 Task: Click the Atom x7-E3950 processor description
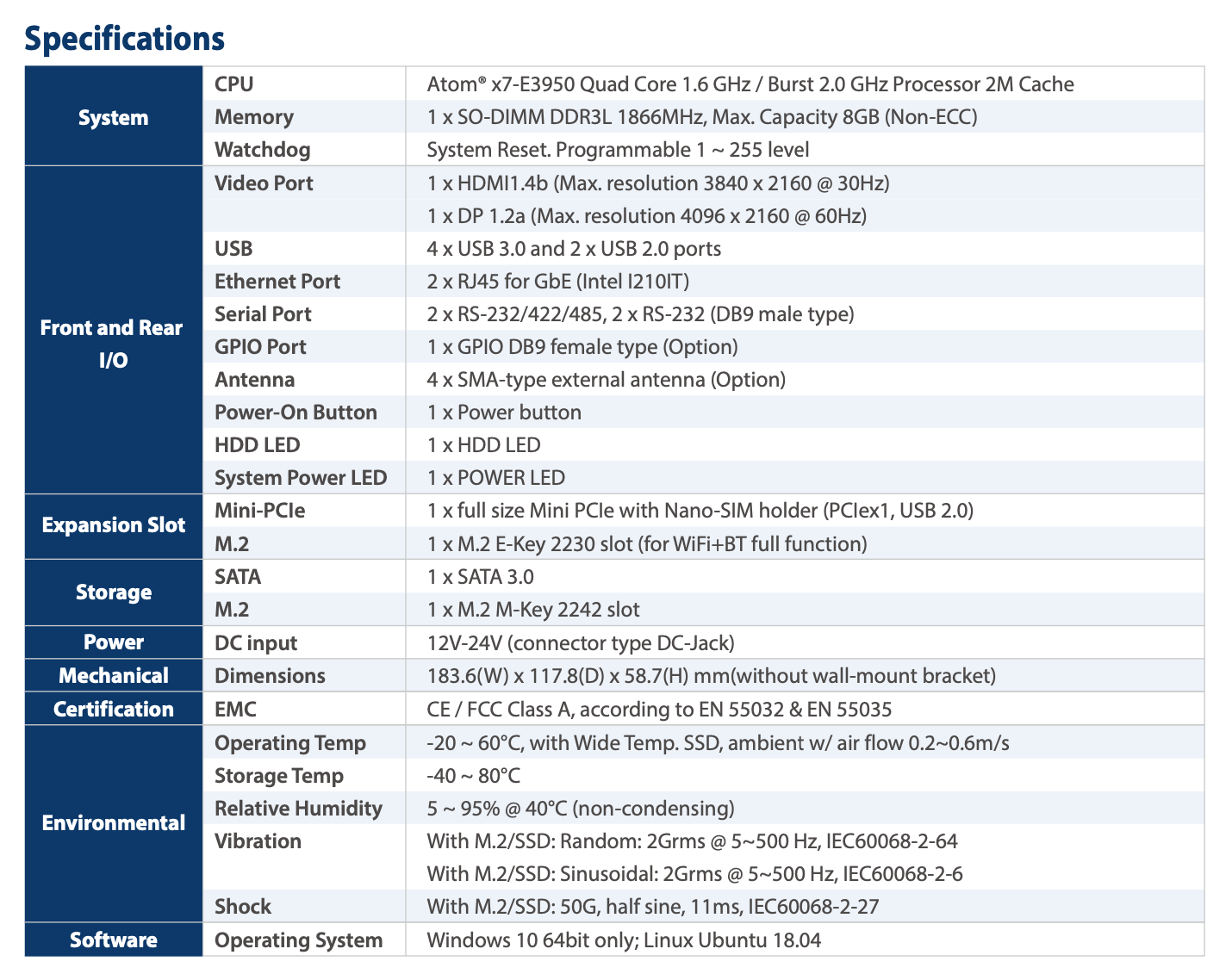point(750,84)
